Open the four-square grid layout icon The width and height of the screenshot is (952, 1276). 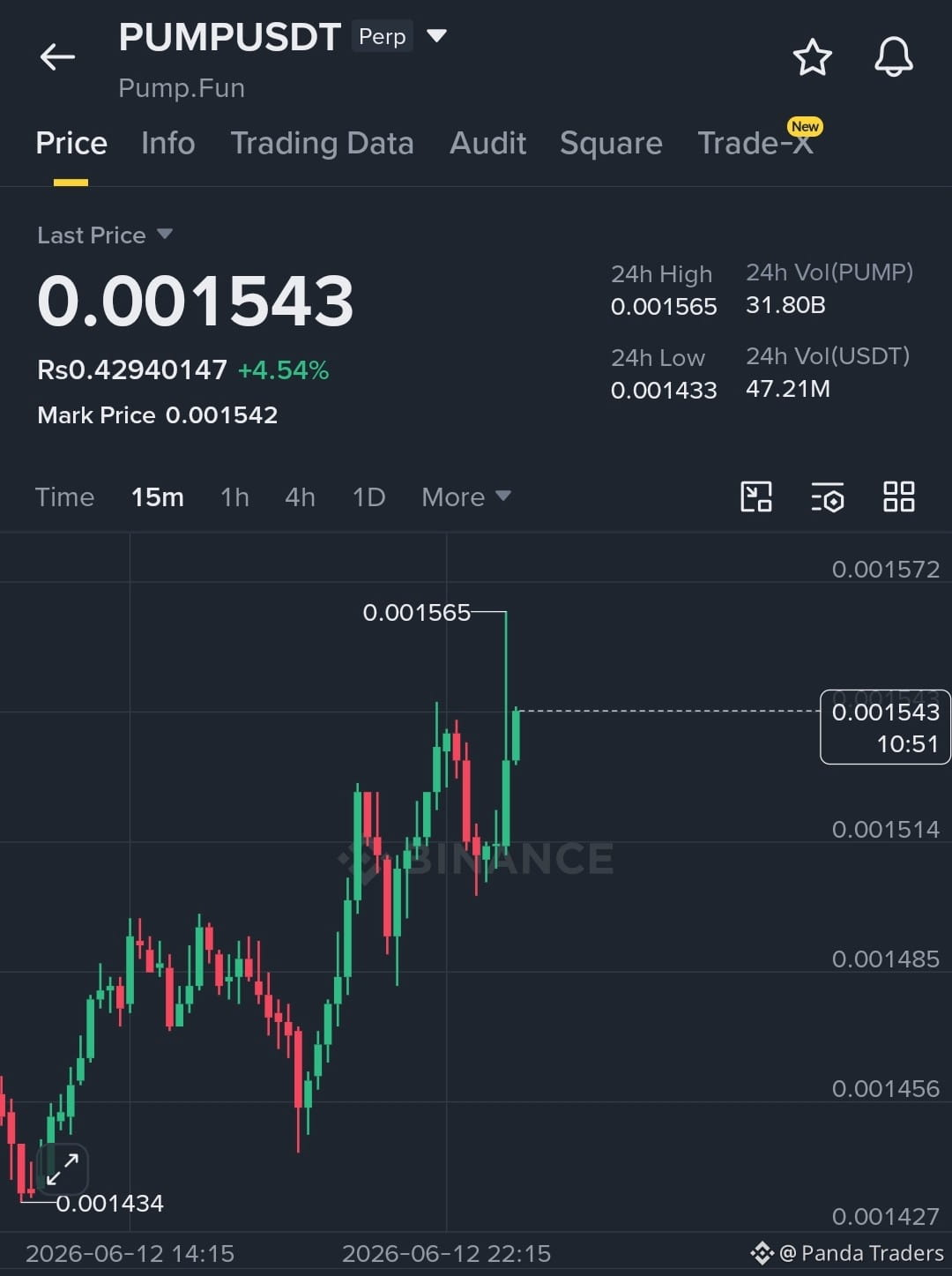pyautogui.click(x=899, y=496)
